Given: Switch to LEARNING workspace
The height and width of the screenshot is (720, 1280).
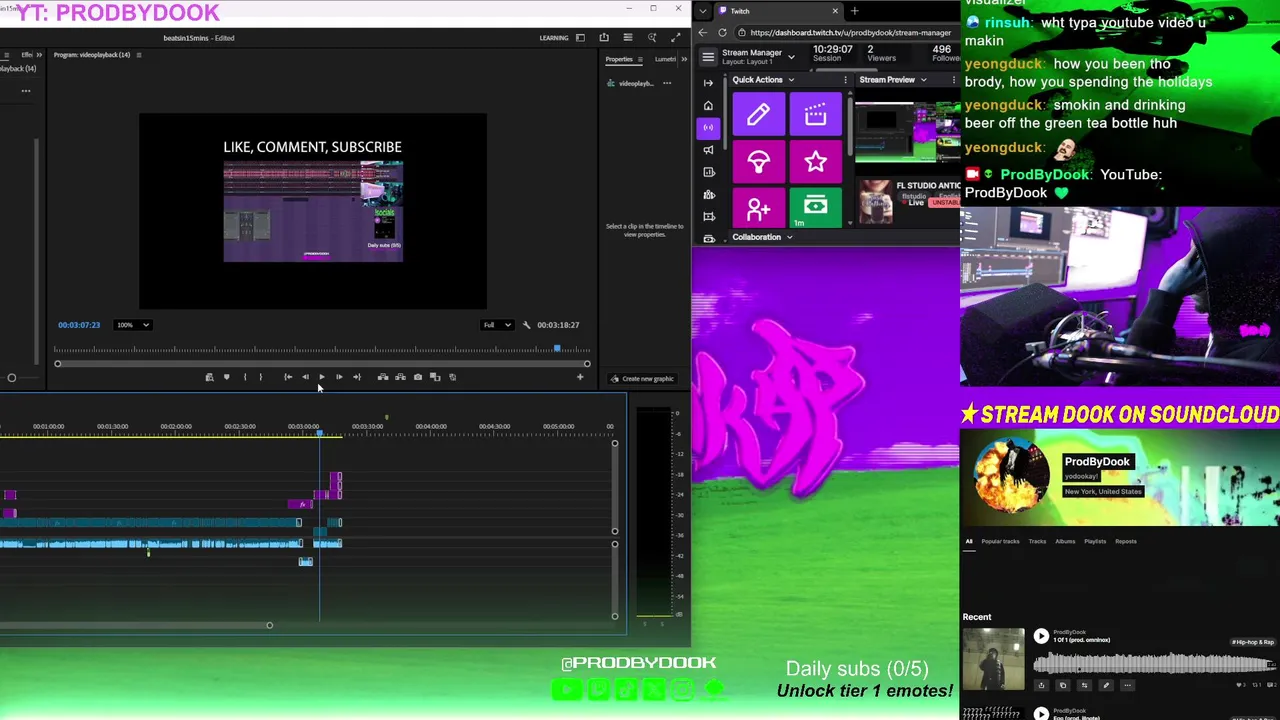Looking at the screenshot, I should pos(554,38).
